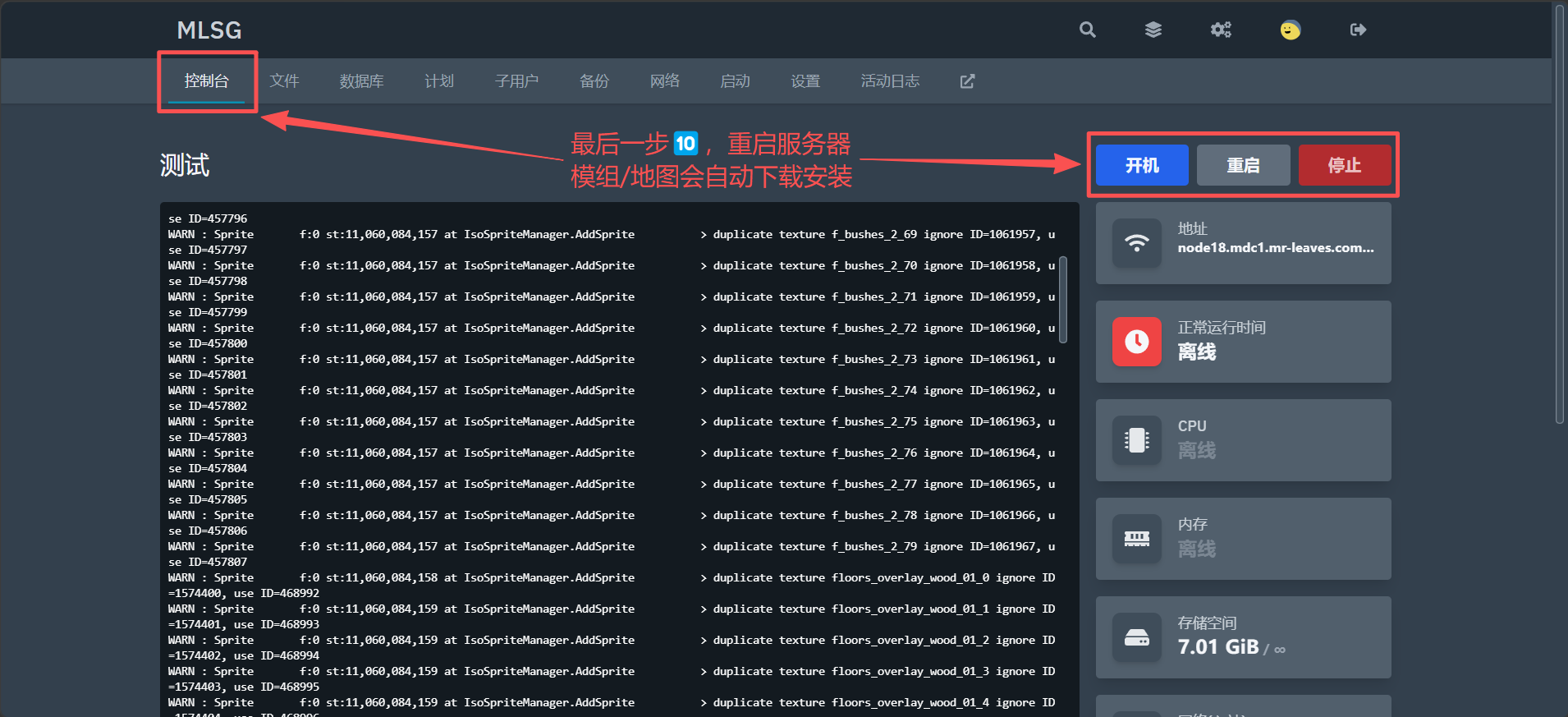
Task: Click the MLSG logo link
Action: 209,30
